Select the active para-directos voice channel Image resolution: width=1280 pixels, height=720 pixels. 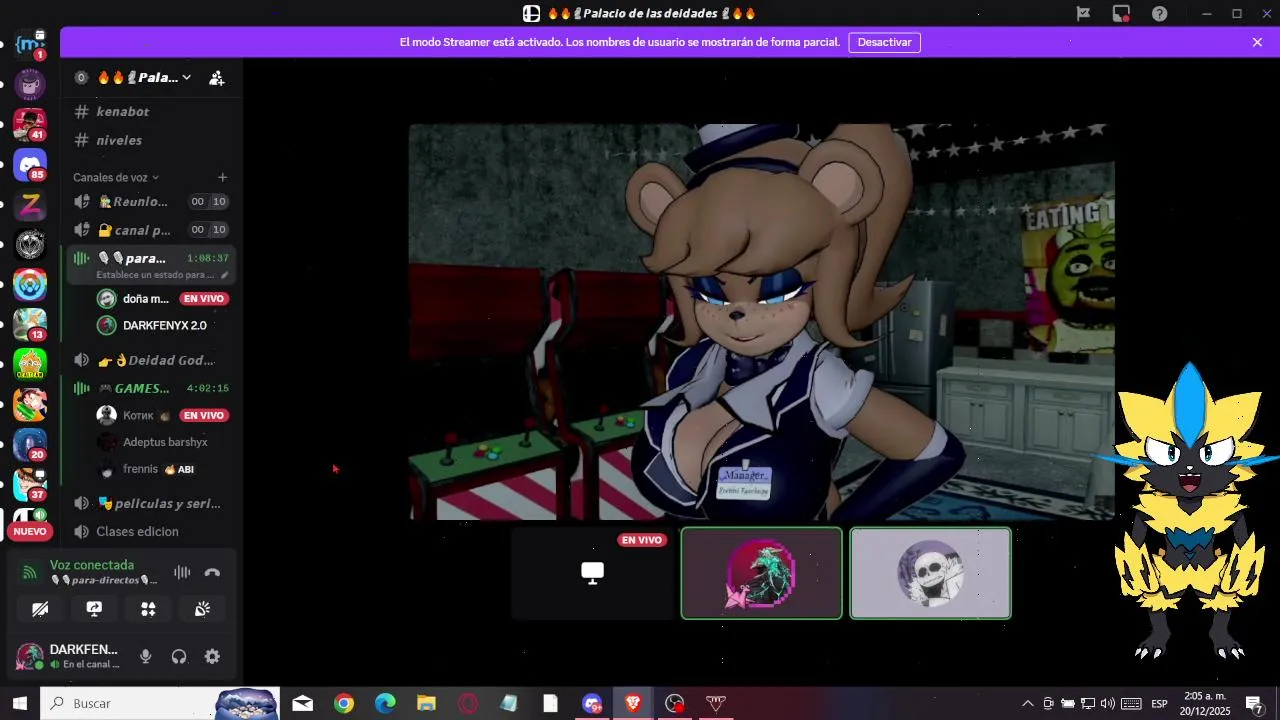click(150, 265)
